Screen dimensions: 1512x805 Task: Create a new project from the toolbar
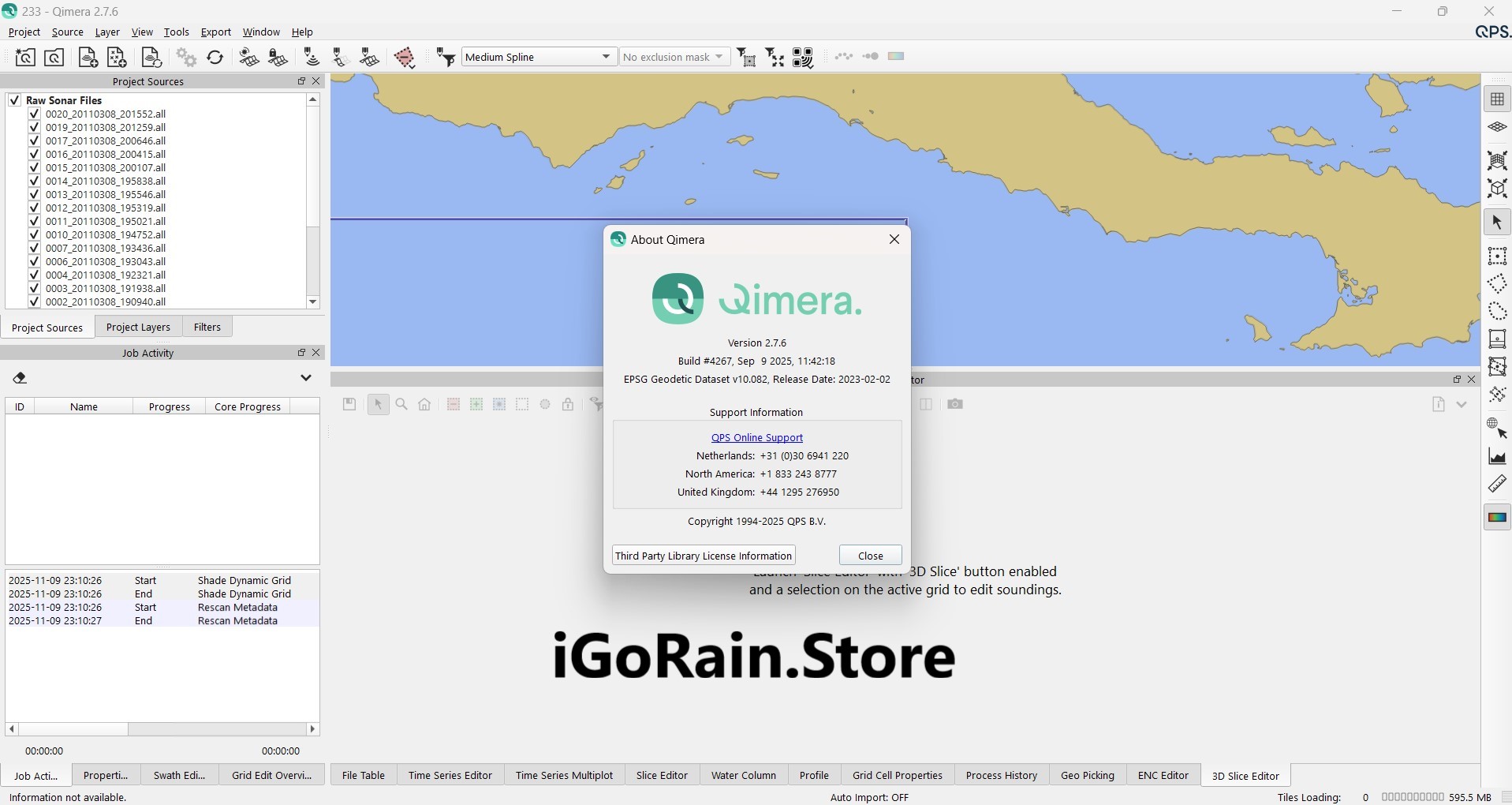click(x=24, y=57)
